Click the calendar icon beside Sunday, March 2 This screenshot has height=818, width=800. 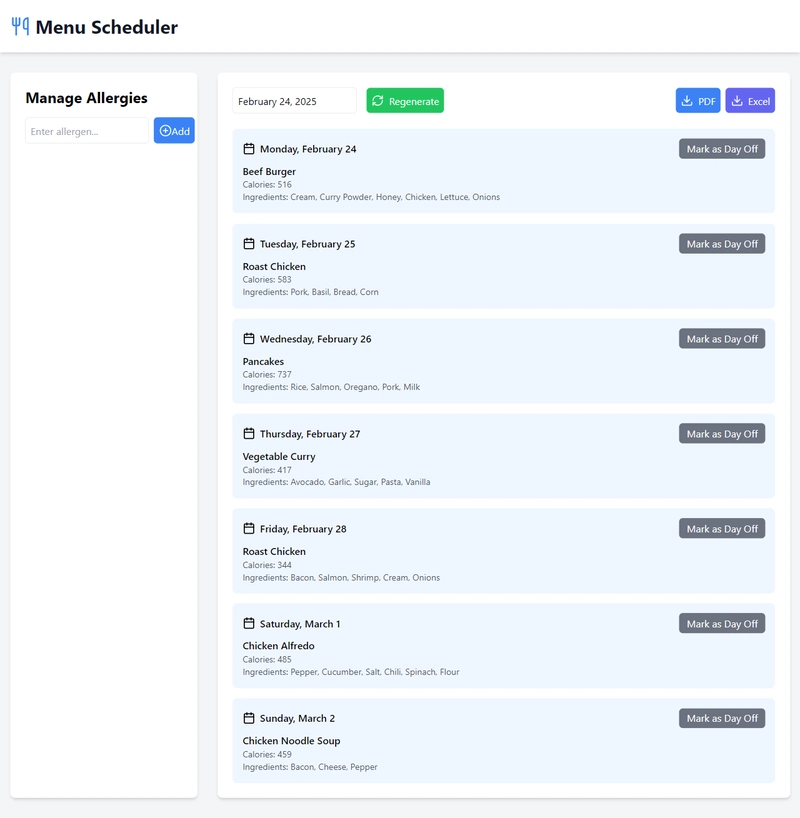click(249, 718)
